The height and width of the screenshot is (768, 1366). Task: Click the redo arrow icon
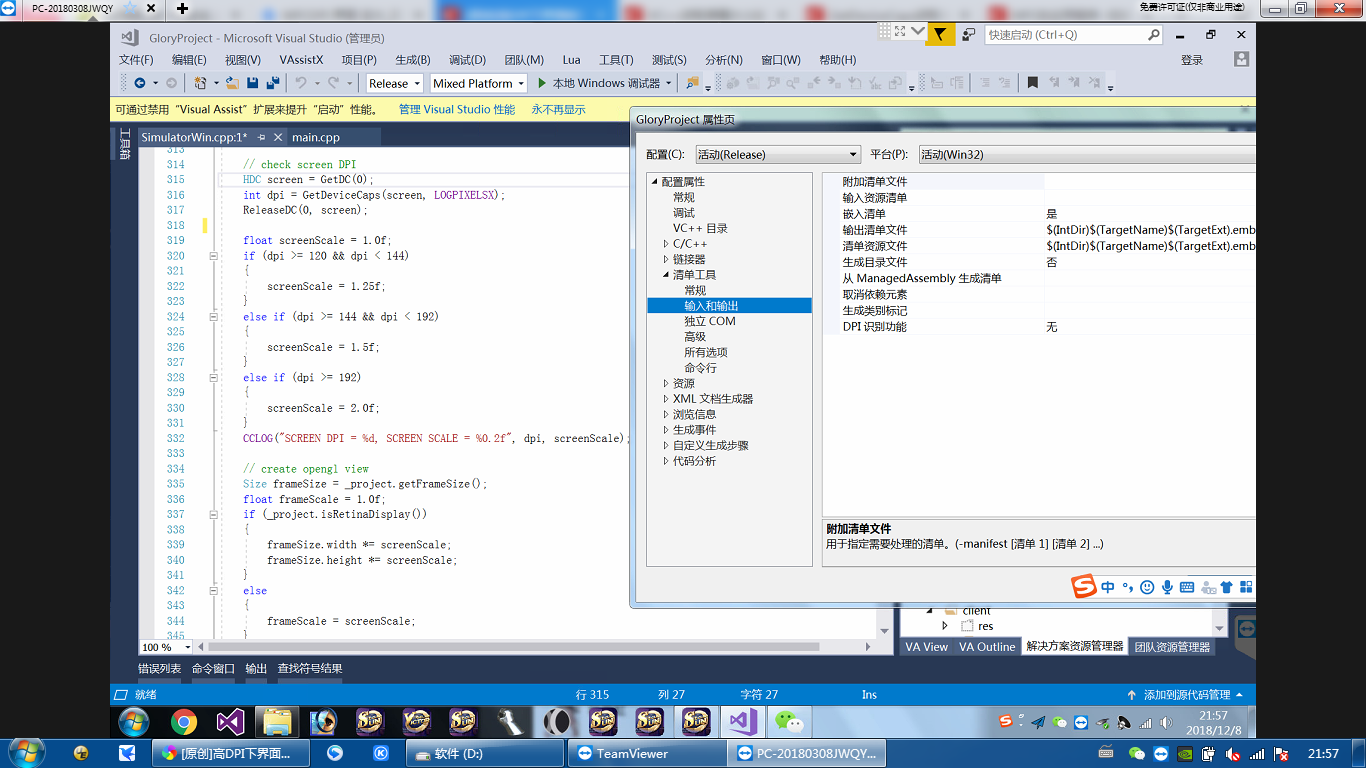pyautogui.click(x=332, y=83)
